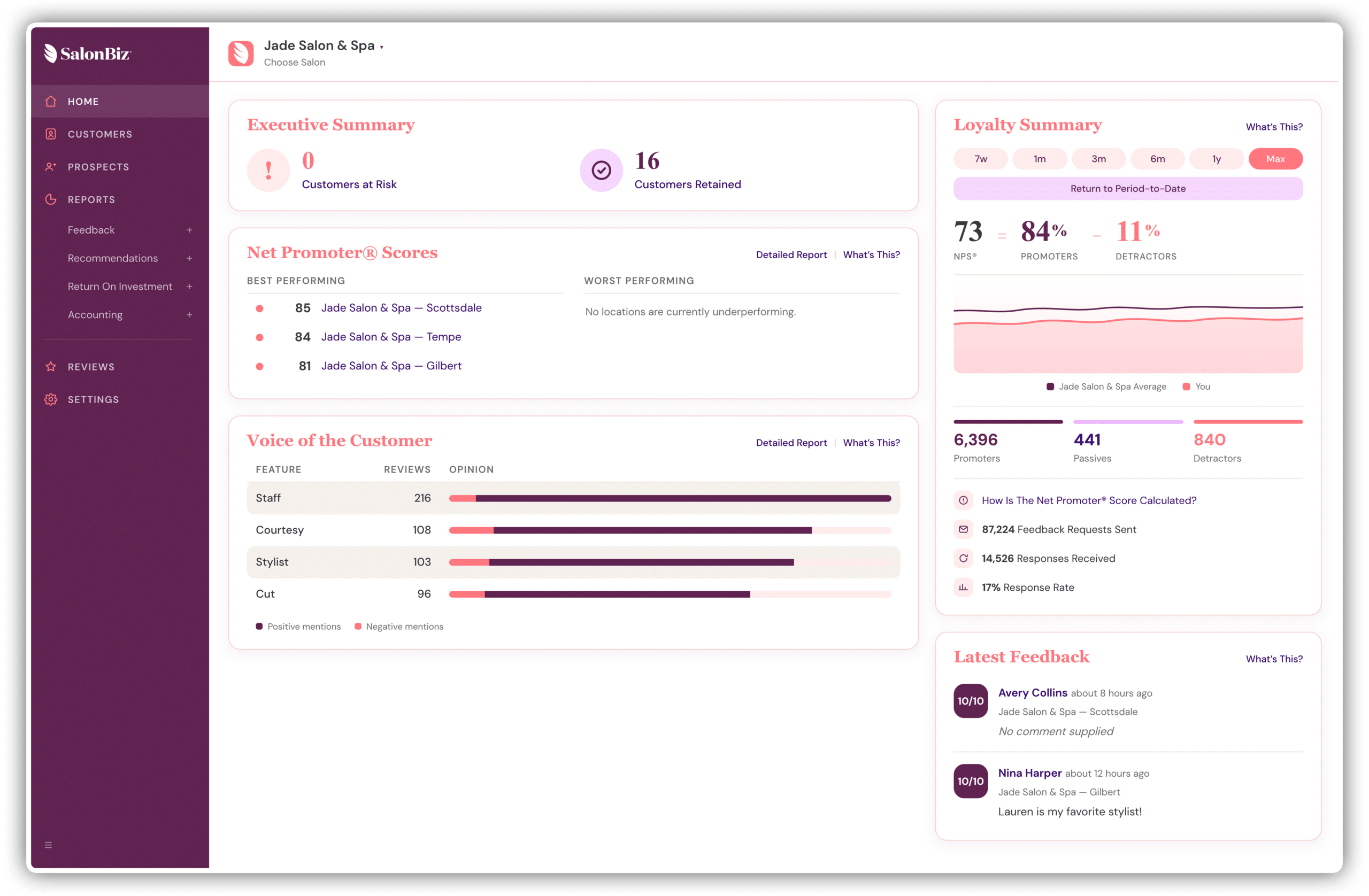Screen dimensions: 1369x896
Task: Click the Customers sidebar icon
Action: click(x=51, y=134)
